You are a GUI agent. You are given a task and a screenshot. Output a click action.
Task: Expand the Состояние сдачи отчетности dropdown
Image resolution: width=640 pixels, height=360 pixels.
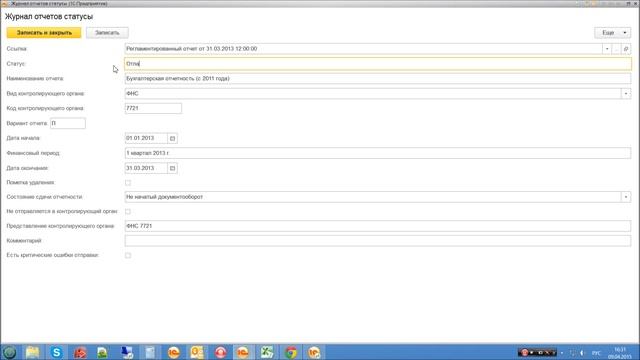click(x=626, y=197)
